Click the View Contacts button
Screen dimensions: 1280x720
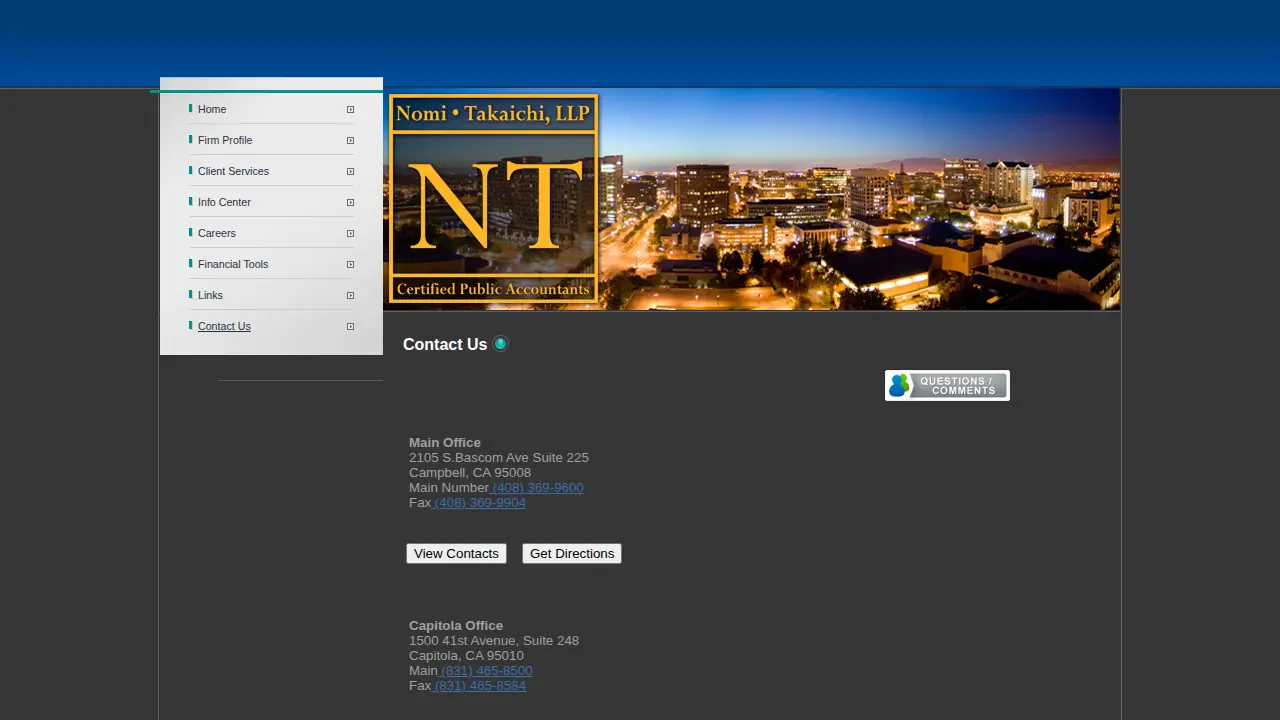[456, 553]
